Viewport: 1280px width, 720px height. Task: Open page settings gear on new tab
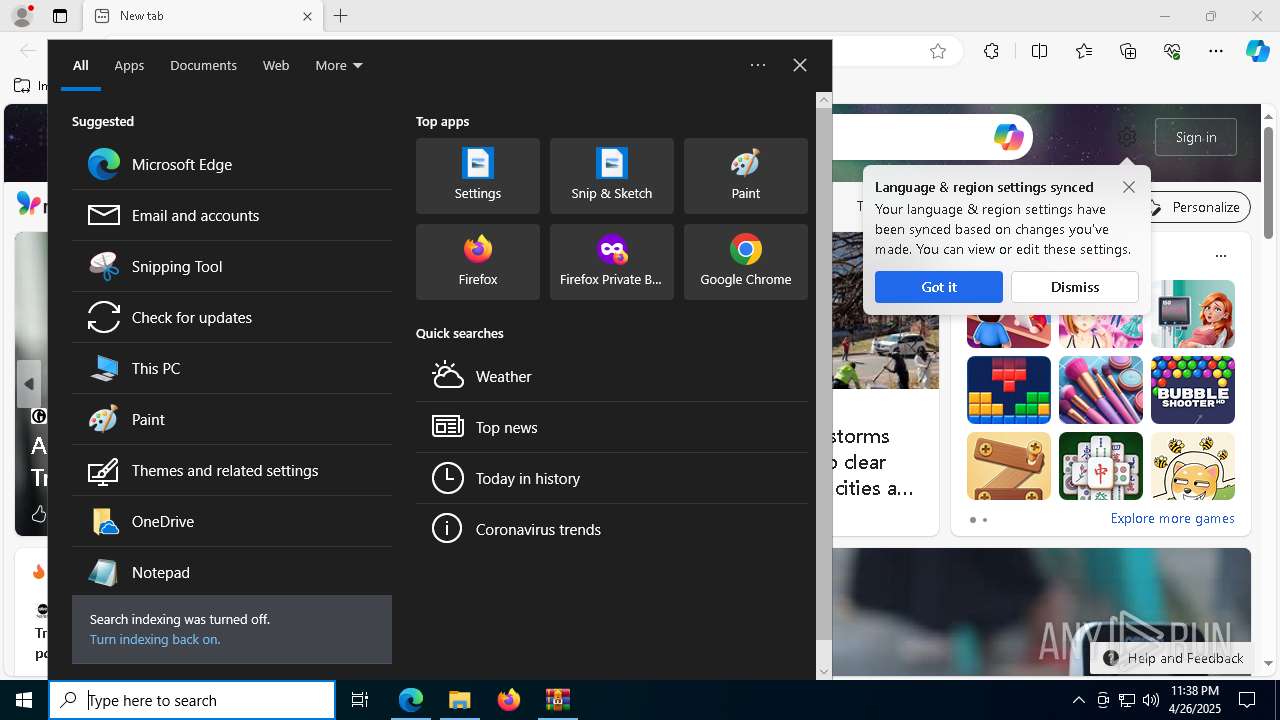(1127, 137)
